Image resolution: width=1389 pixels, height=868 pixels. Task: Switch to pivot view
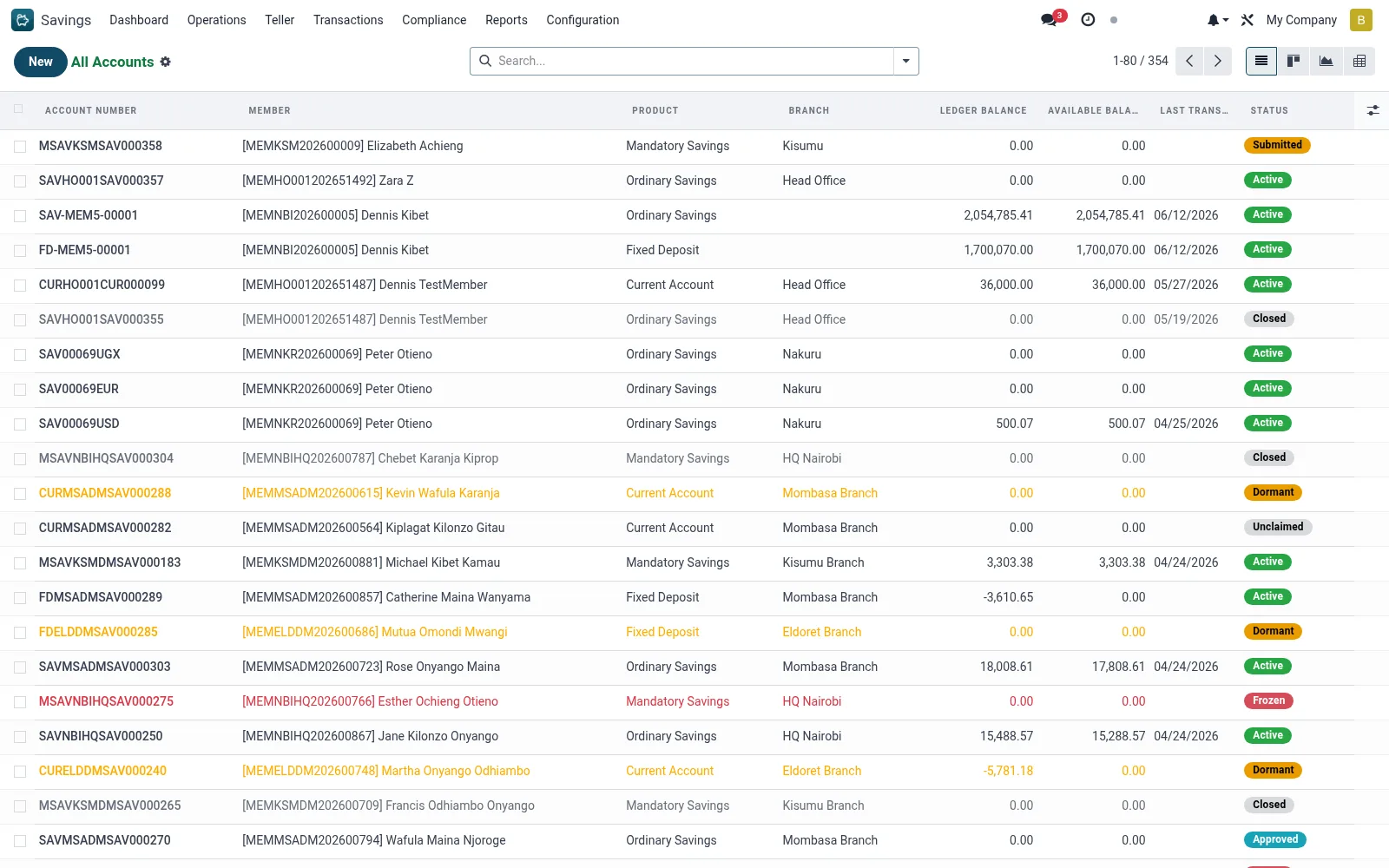click(x=1359, y=61)
